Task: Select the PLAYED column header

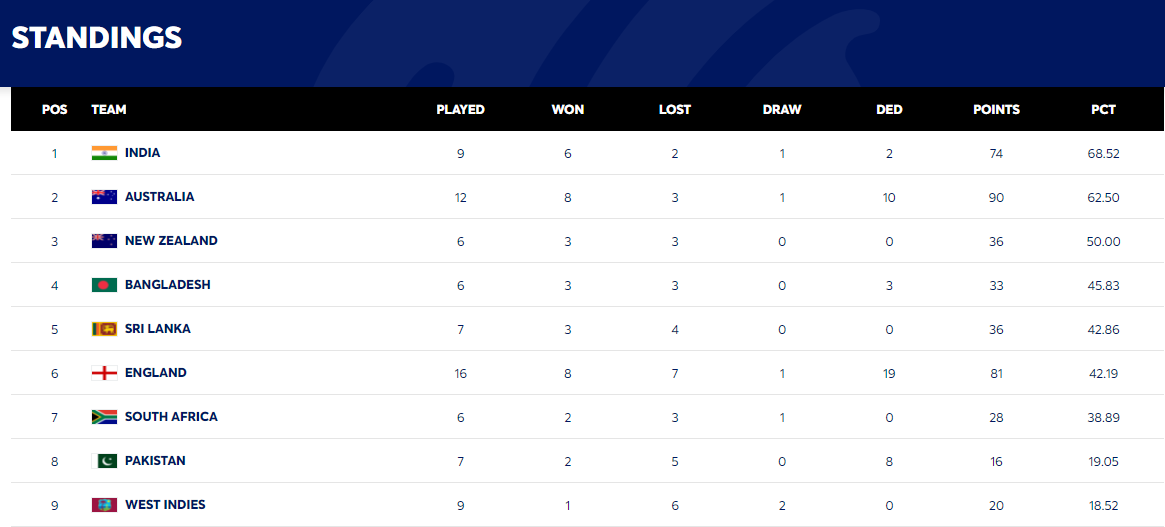Action: pyautogui.click(x=461, y=109)
